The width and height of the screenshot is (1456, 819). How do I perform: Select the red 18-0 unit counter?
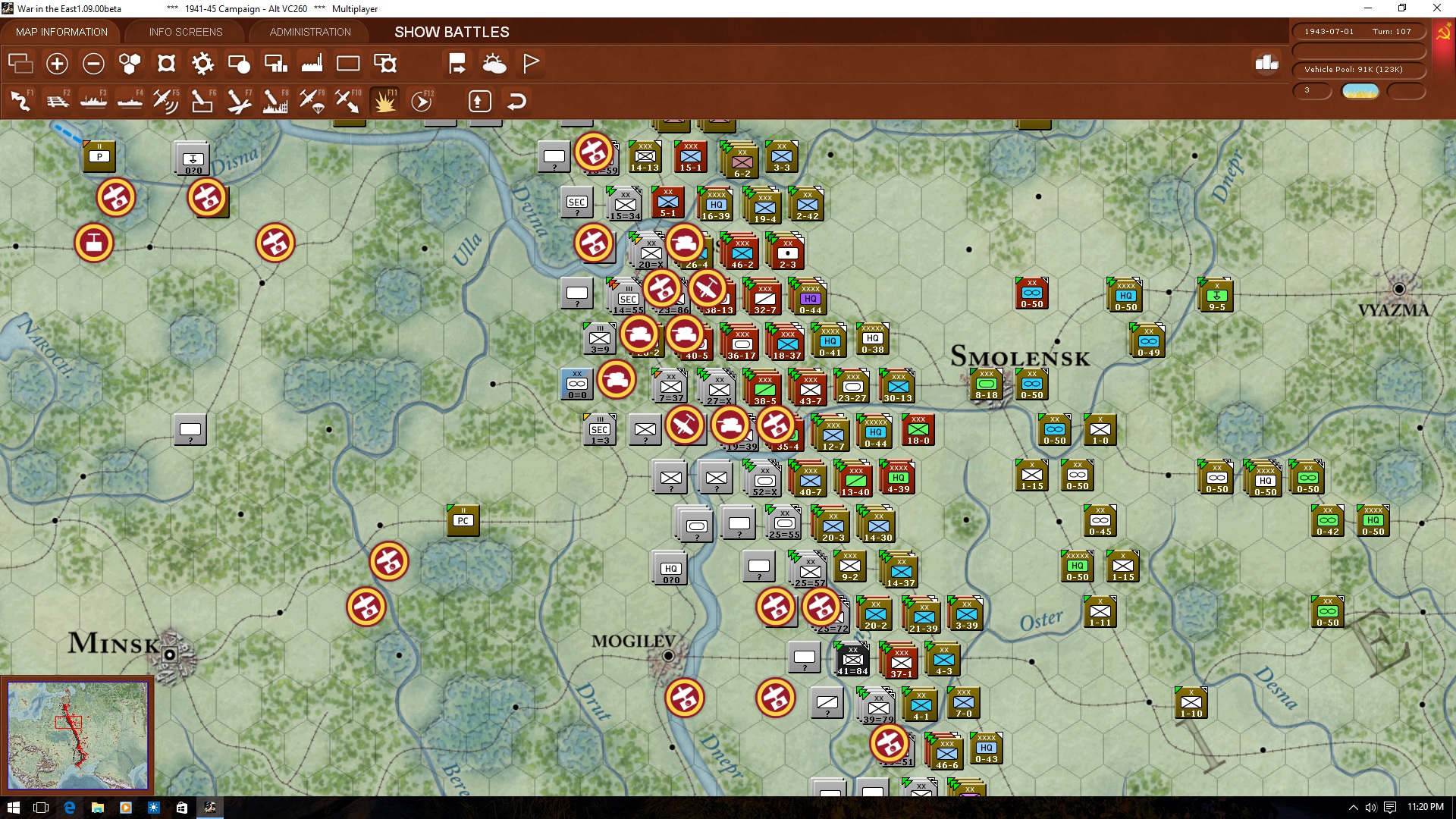[x=918, y=429]
